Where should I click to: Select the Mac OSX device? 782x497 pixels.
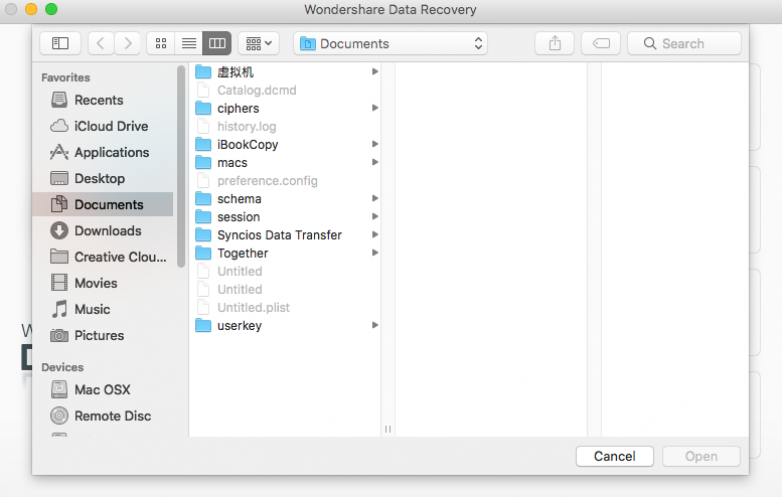(105, 390)
